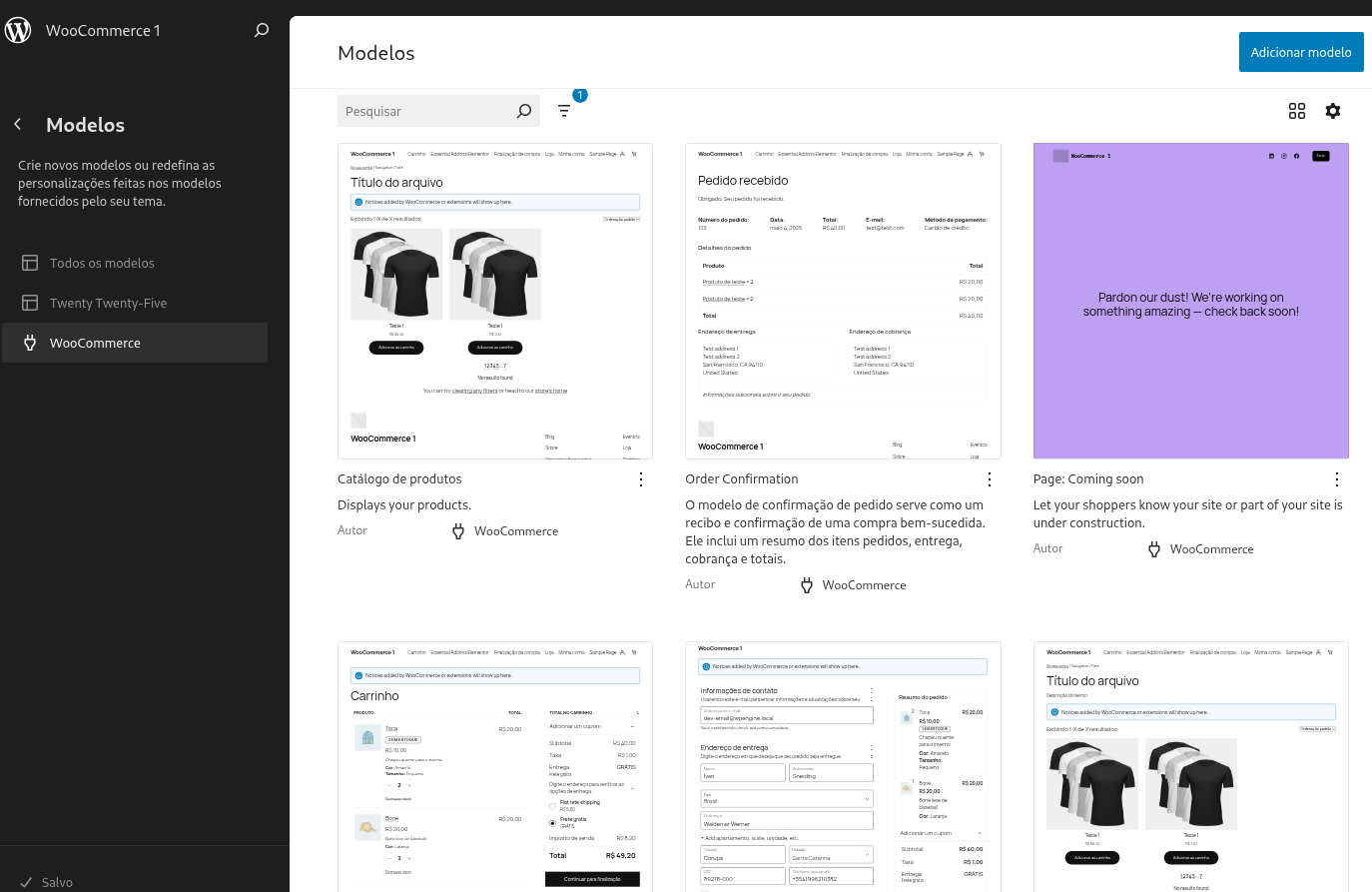1372x892 pixels.
Task: Select Twenty Twenty-Five in sidebar
Action: 135,303
